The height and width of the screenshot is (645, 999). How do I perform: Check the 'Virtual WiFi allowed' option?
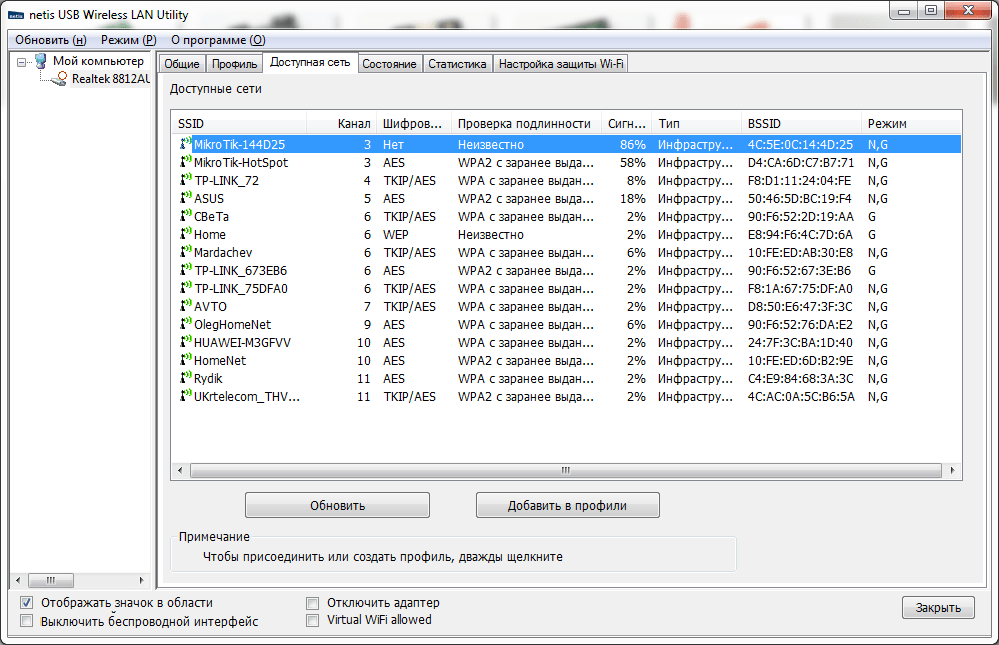tap(313, 620)
